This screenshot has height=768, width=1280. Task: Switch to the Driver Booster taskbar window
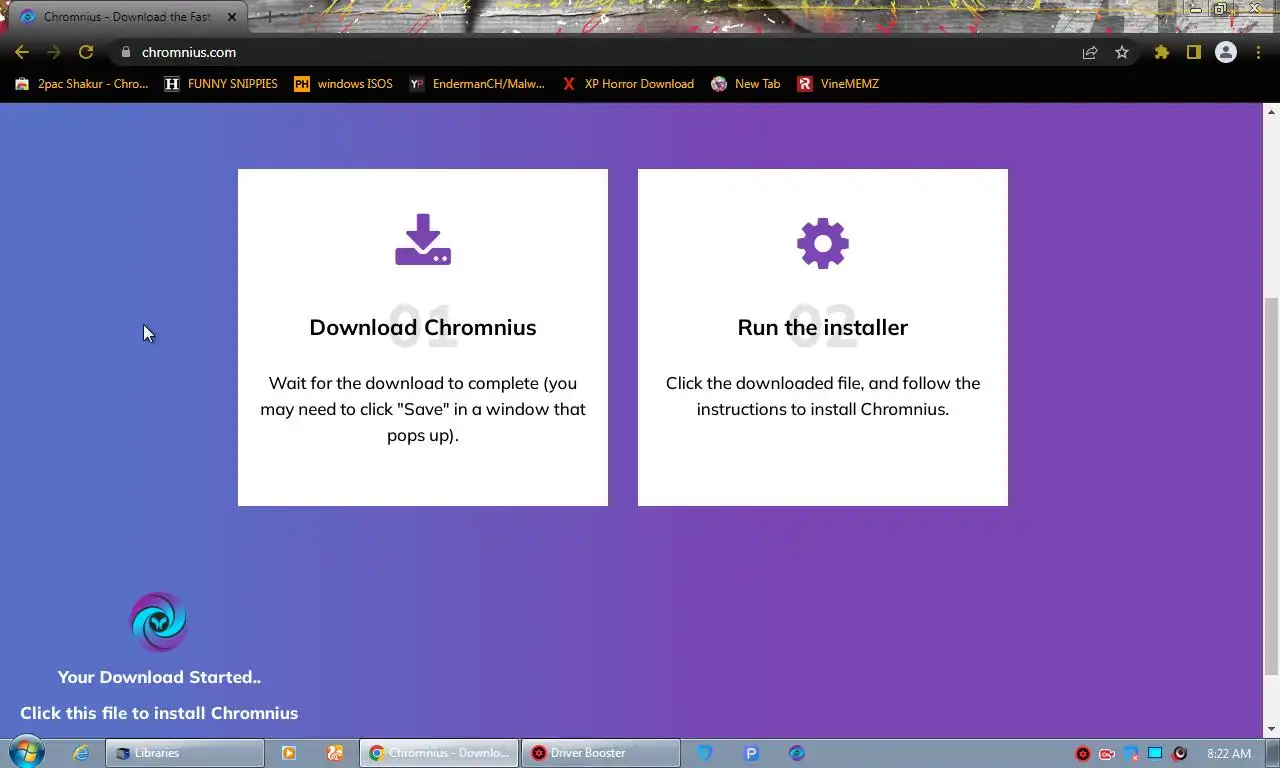(x=601, y=753)
